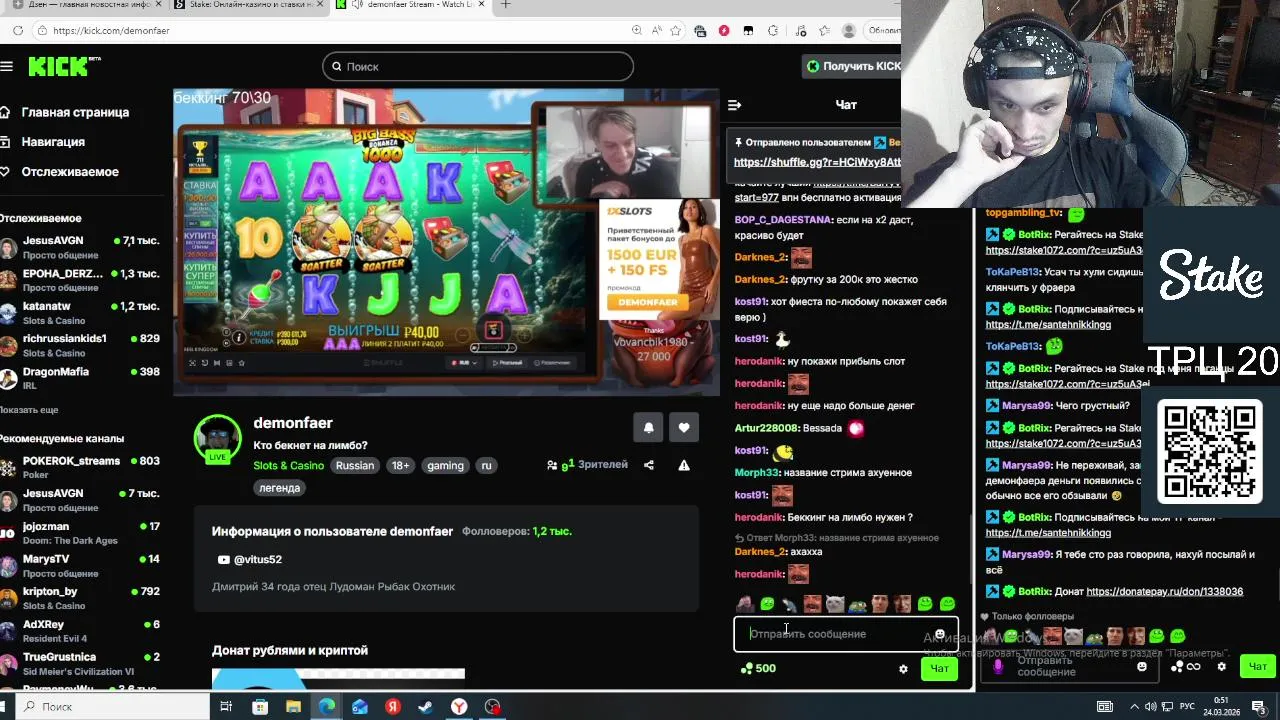Image resolution: width=1280 pixels, height=720 pixels.
Task: Click the 500 channel points icon
Action: [758, 668]
